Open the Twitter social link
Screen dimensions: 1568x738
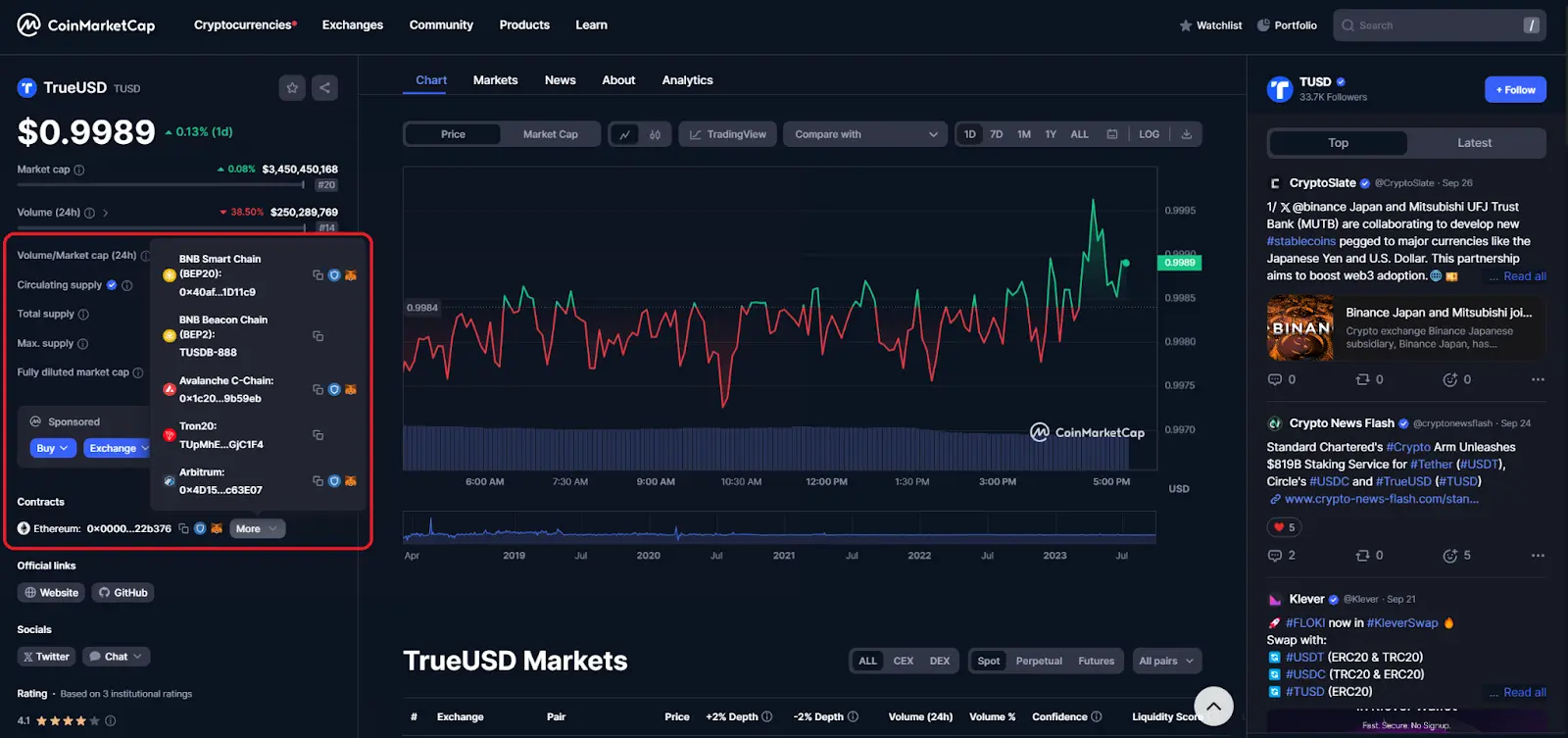[x=46, y=657]
